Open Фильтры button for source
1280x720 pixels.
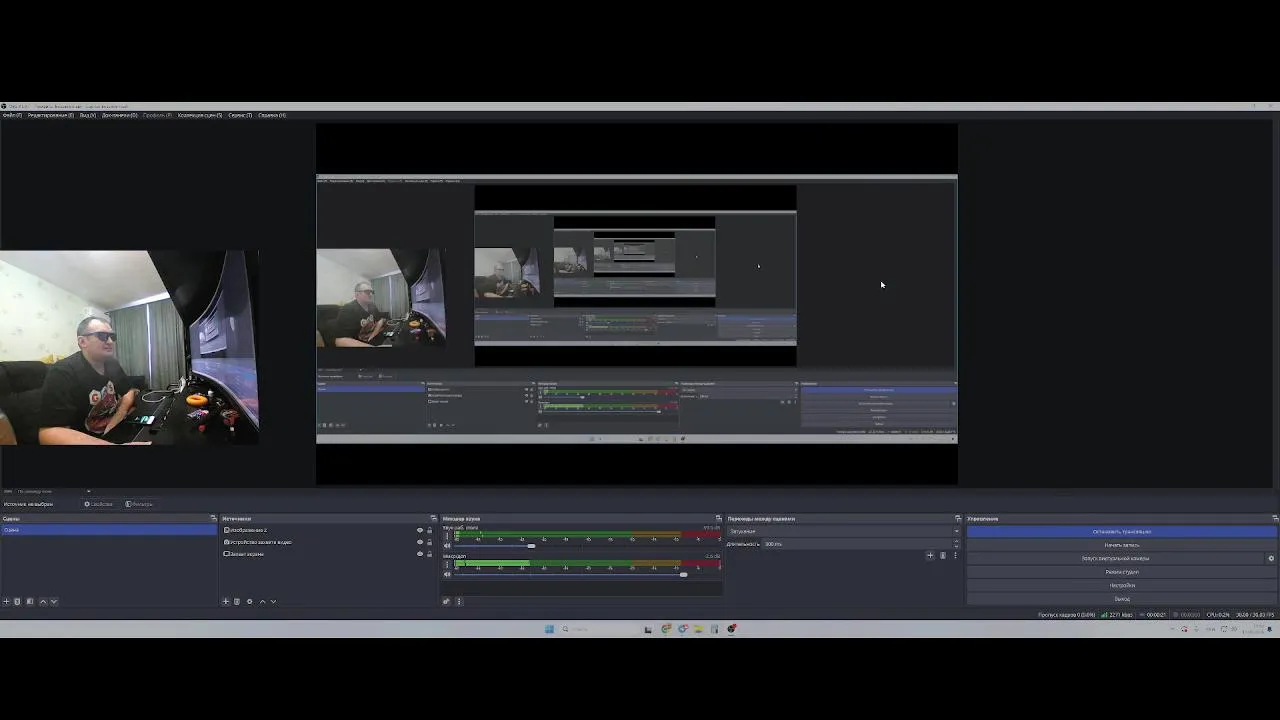coord(139,504)
